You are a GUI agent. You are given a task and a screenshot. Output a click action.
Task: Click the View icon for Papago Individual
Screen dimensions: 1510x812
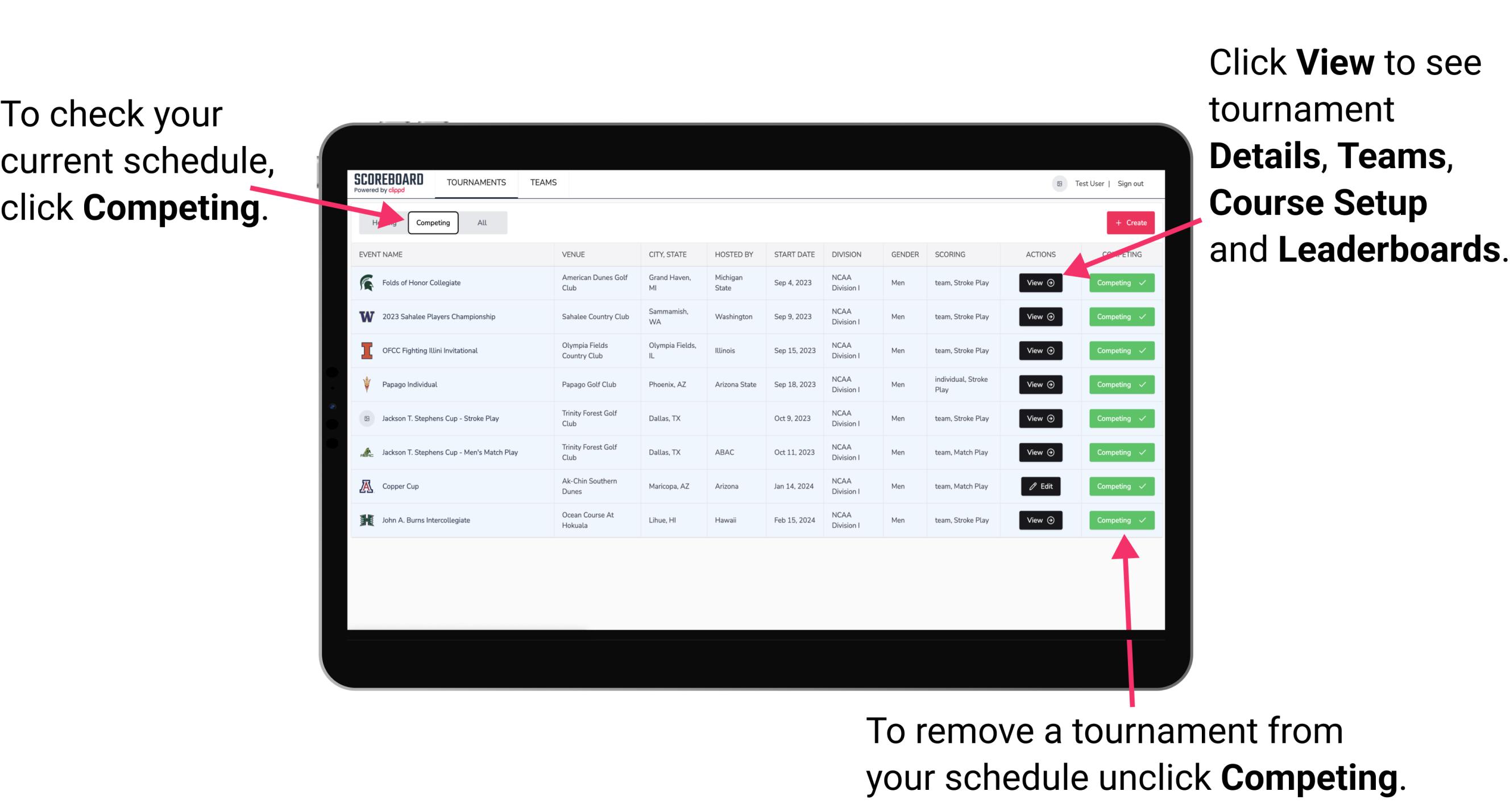click(1040, 384)
